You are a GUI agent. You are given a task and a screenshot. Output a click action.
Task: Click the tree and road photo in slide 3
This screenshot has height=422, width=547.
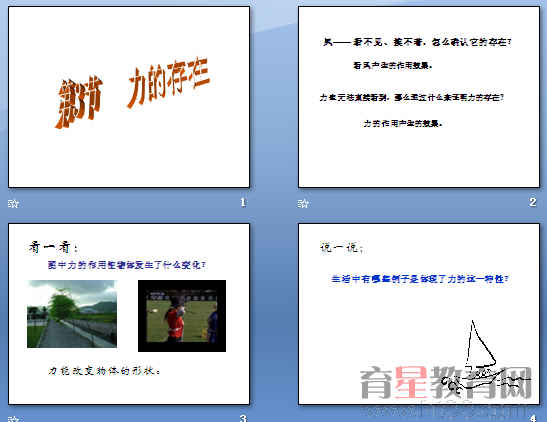tap(72, 314)
